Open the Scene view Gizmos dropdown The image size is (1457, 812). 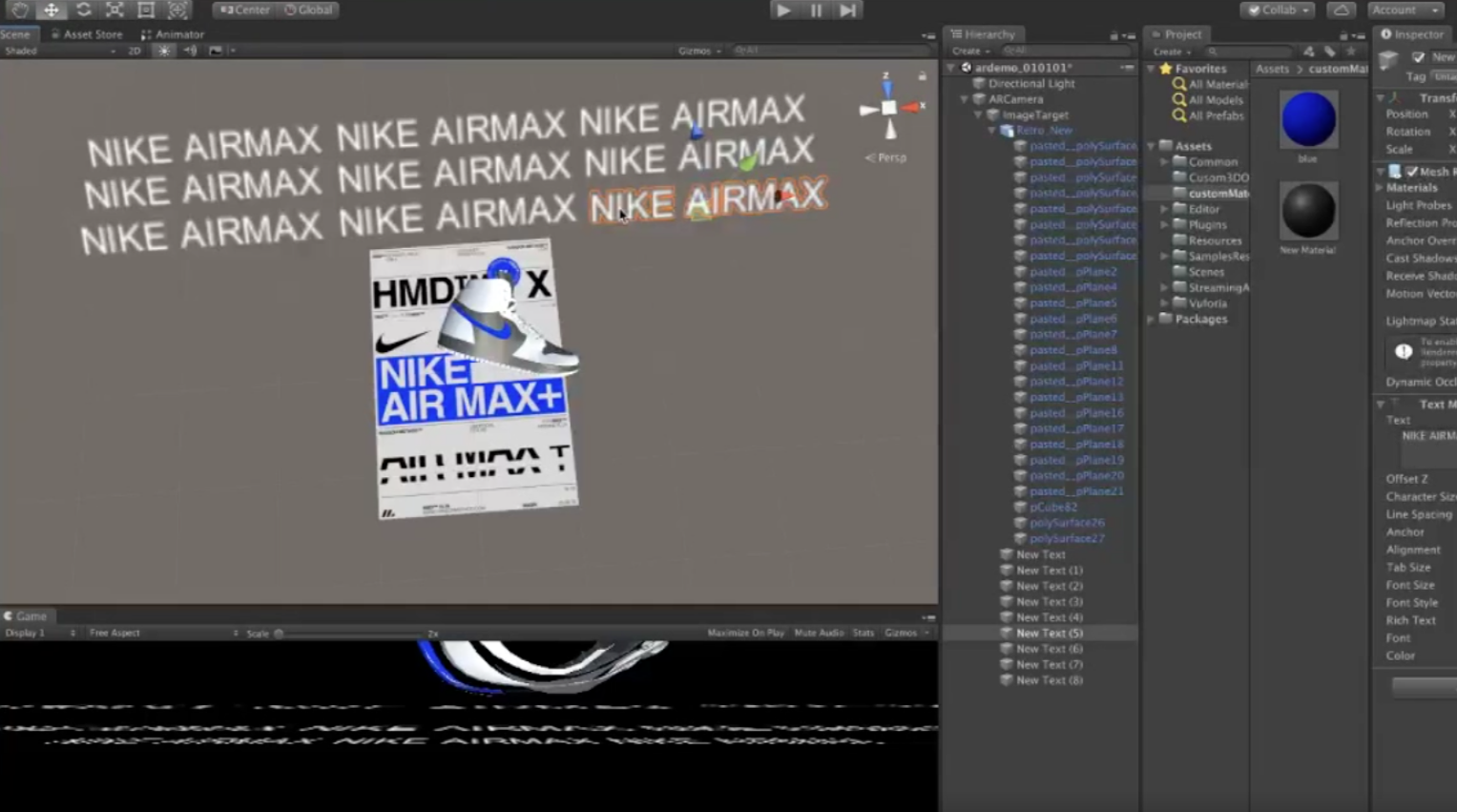699,51
